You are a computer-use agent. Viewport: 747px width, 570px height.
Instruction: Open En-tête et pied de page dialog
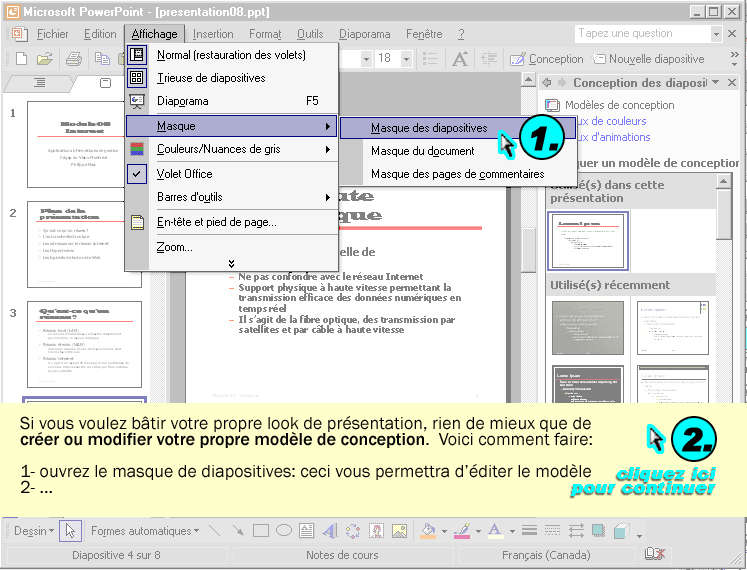tap(232, 222)
